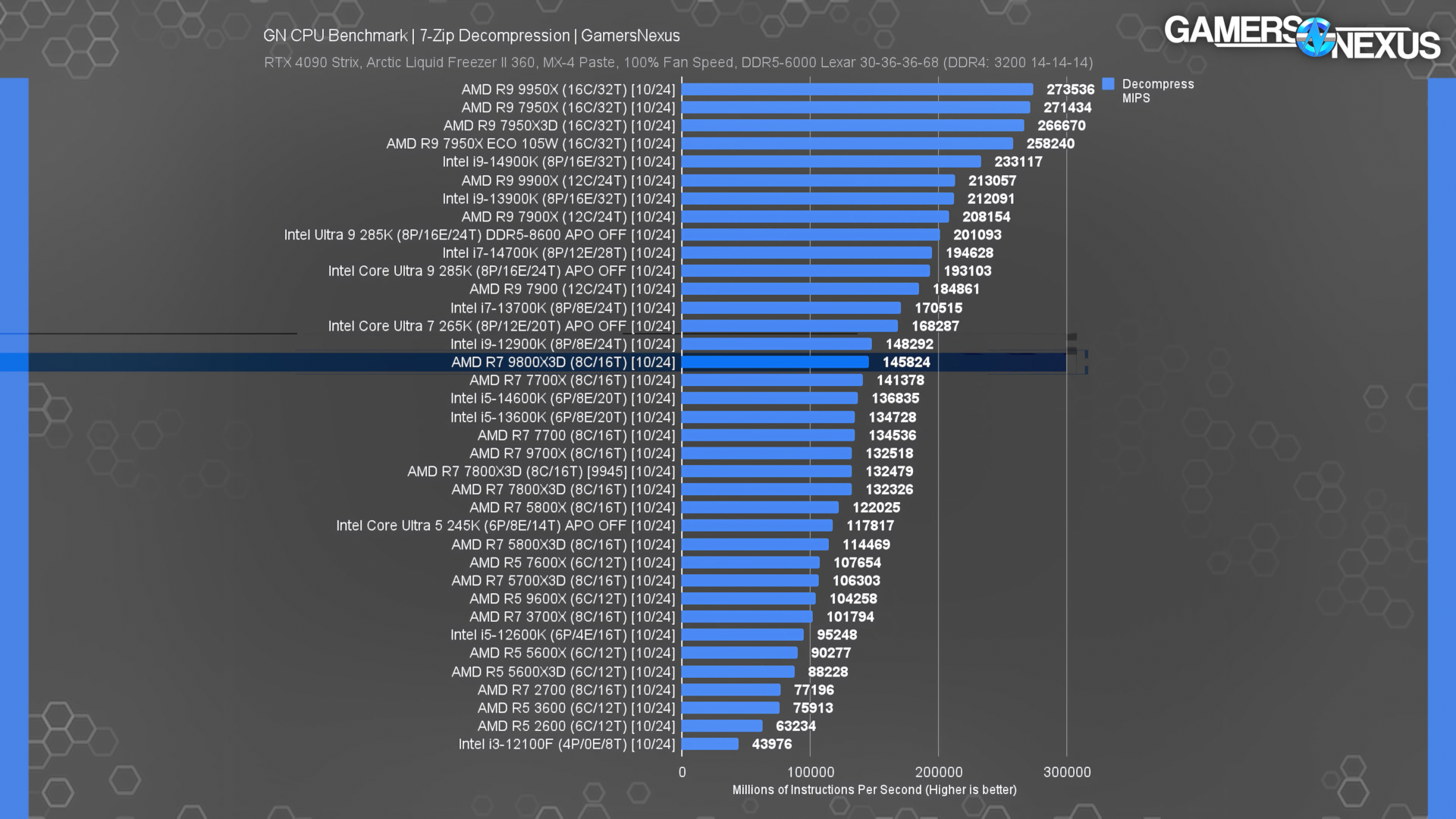Click the x-axis tick label 200000
Screen dimensions: 1456x819
click(x=939, y=772)
